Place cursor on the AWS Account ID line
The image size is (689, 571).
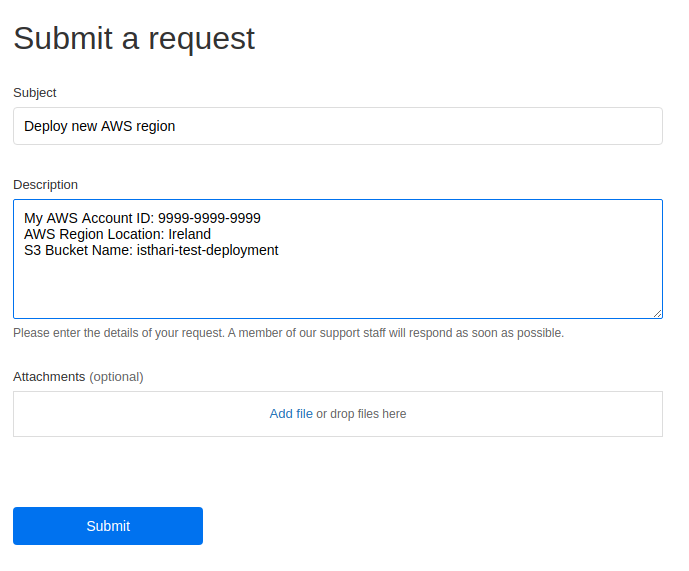click(x=142, y=218)
